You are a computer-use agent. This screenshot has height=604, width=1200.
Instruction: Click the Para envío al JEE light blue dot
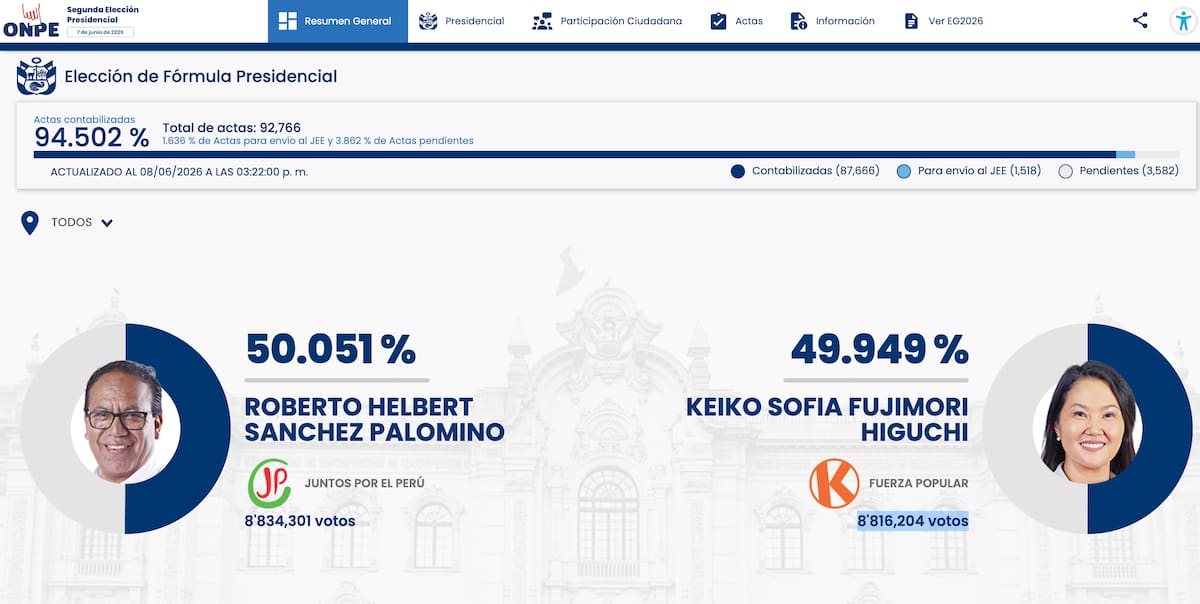tap(904, 171)
